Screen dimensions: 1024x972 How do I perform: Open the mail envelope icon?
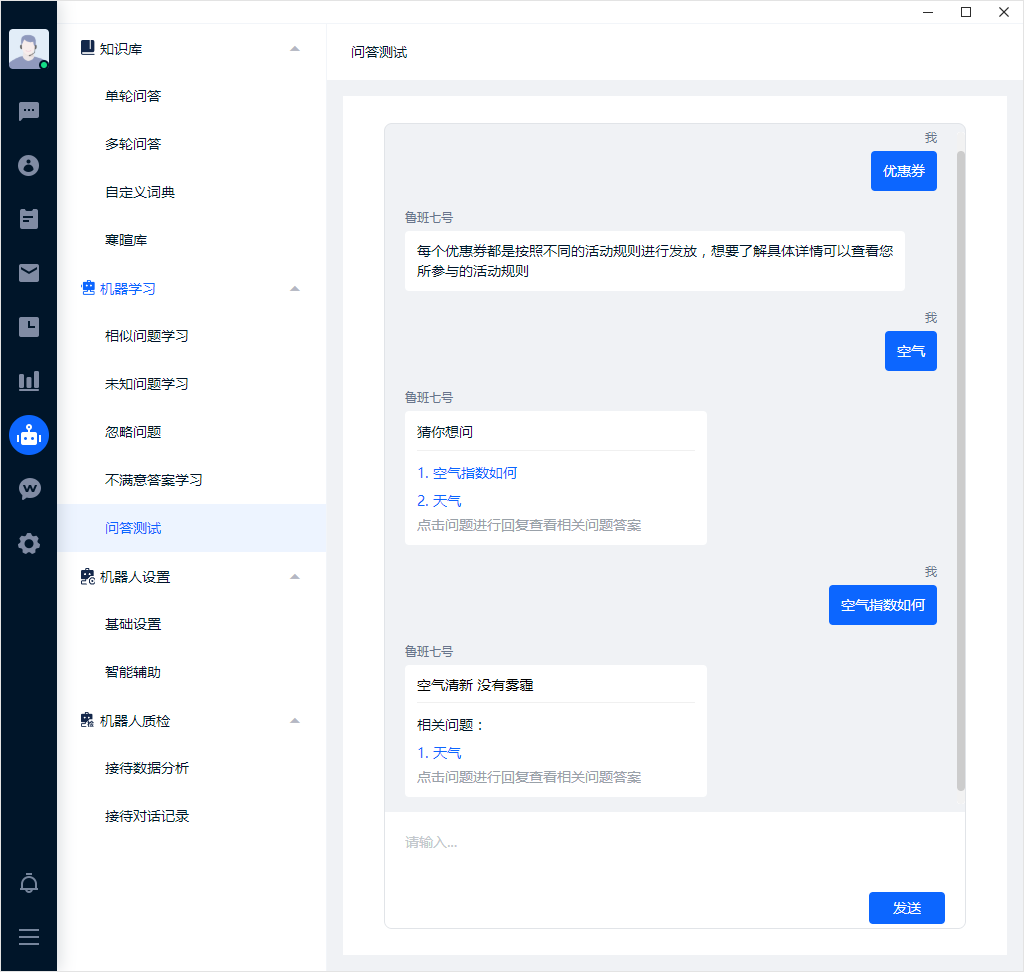29,273
